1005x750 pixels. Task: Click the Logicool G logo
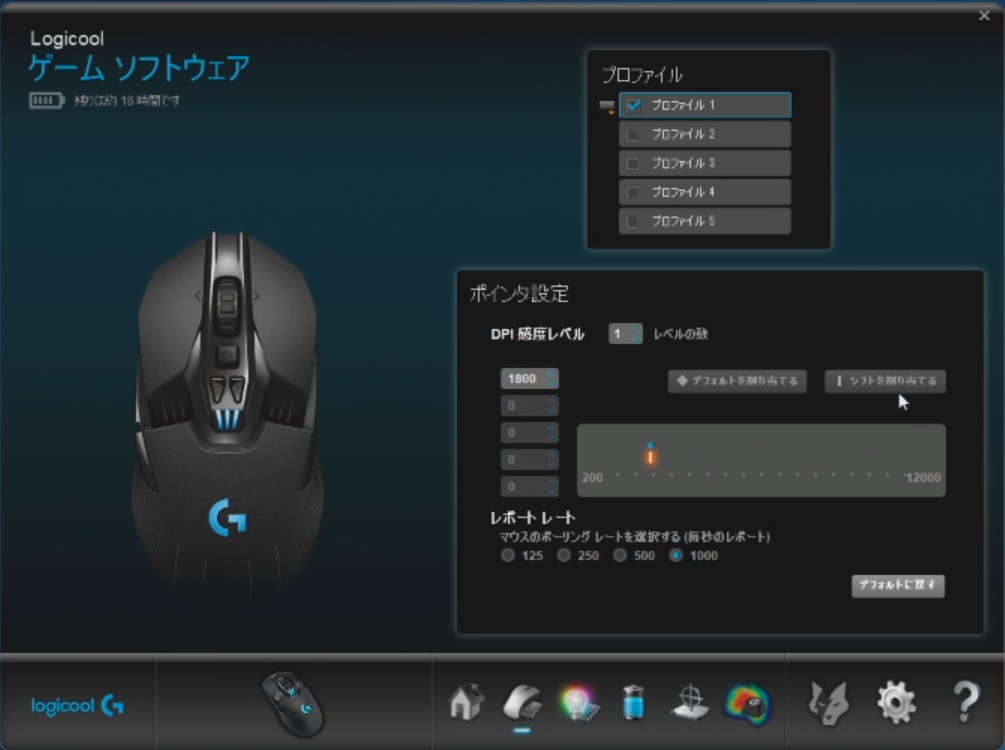[78, 705]
